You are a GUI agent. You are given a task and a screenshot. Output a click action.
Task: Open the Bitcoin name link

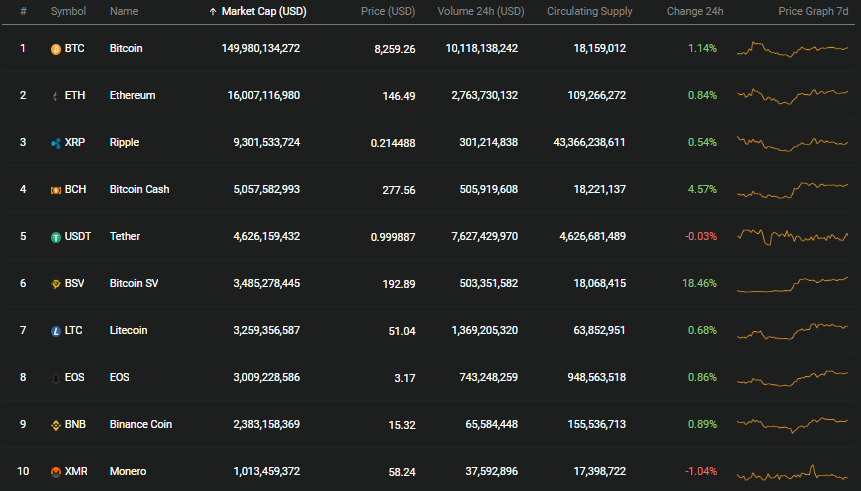tap(126, 48)
